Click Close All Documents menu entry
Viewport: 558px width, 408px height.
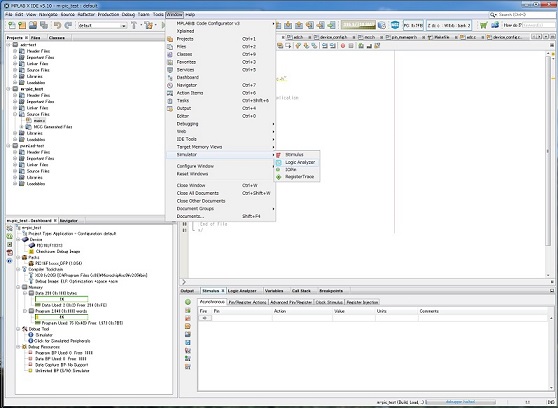click(221, 193)
